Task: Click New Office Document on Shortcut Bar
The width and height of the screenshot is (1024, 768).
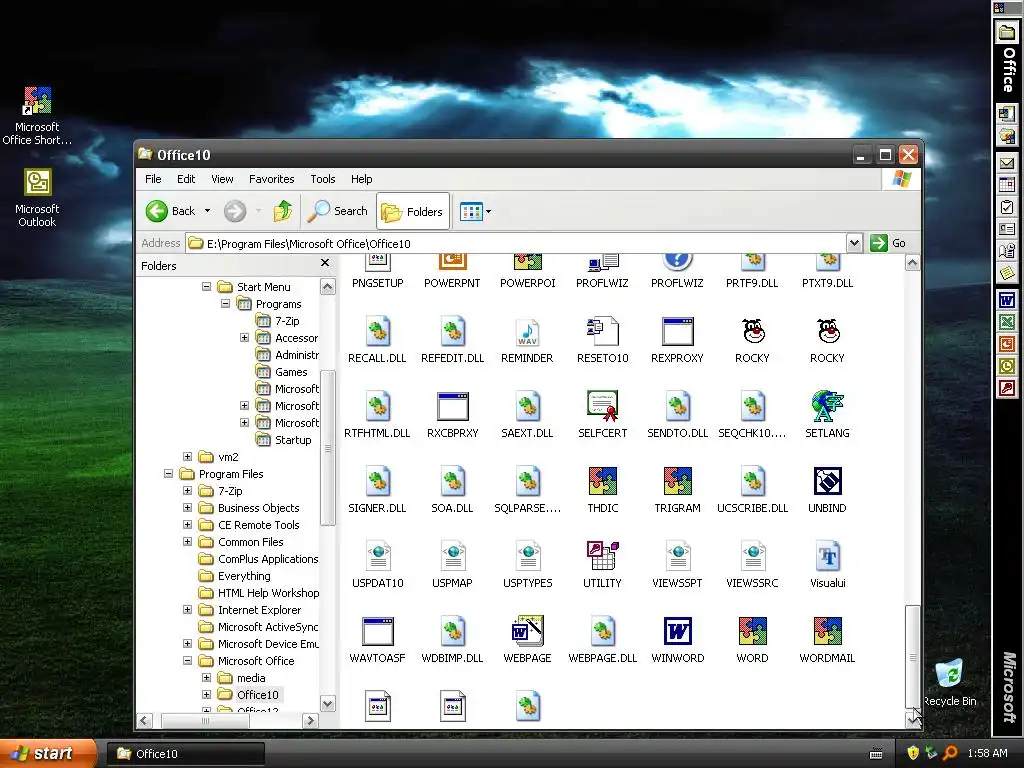Action: click(x=1006, y=113)
